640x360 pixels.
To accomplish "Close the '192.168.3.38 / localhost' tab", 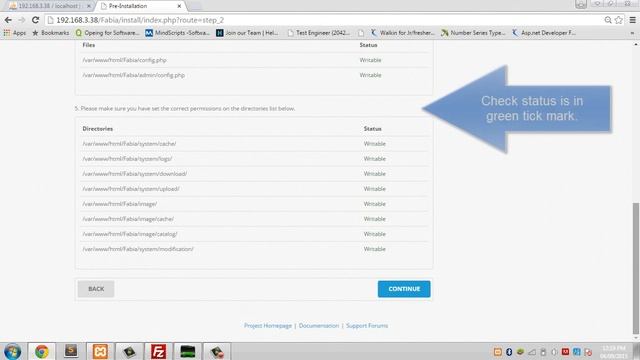I will pos(89,6).
